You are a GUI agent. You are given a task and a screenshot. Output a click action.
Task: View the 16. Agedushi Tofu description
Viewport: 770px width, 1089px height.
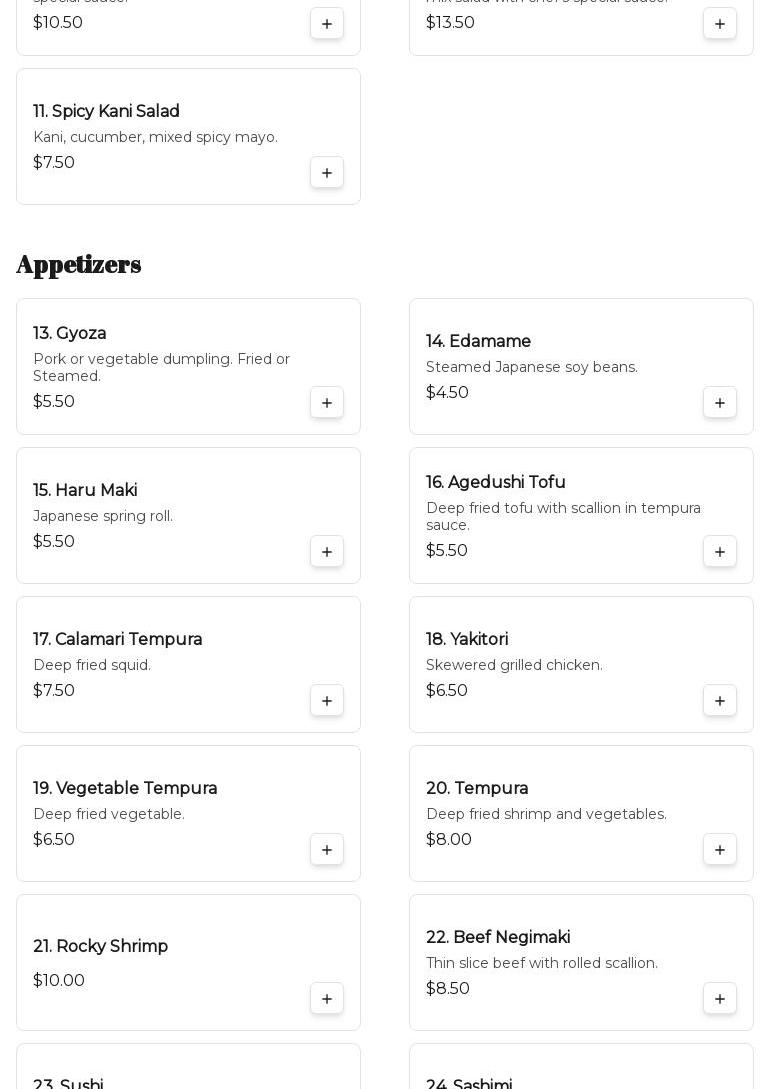tap(563, 517)
